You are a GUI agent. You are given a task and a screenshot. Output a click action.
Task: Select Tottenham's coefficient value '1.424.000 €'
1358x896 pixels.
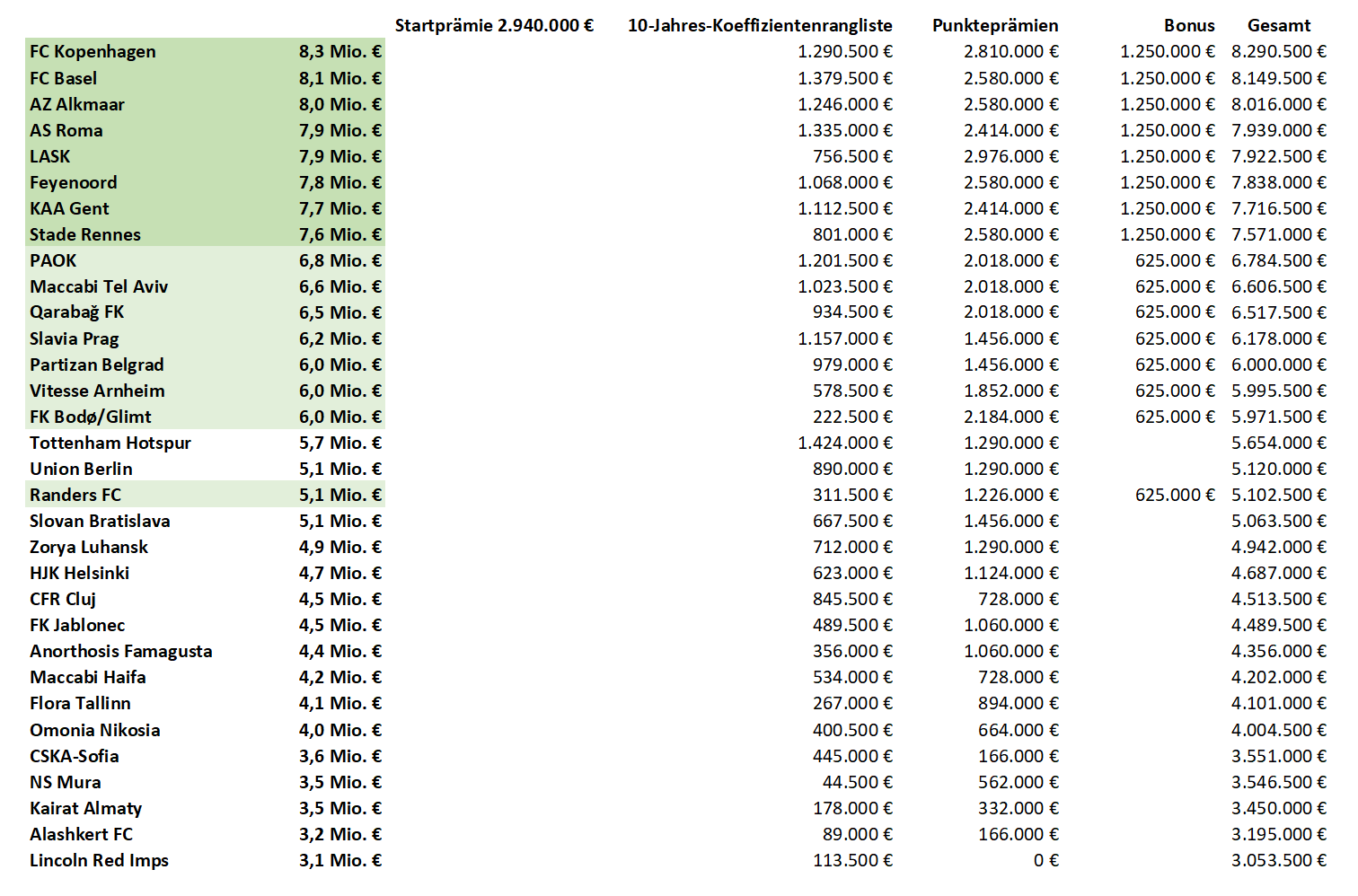(845, 443)
